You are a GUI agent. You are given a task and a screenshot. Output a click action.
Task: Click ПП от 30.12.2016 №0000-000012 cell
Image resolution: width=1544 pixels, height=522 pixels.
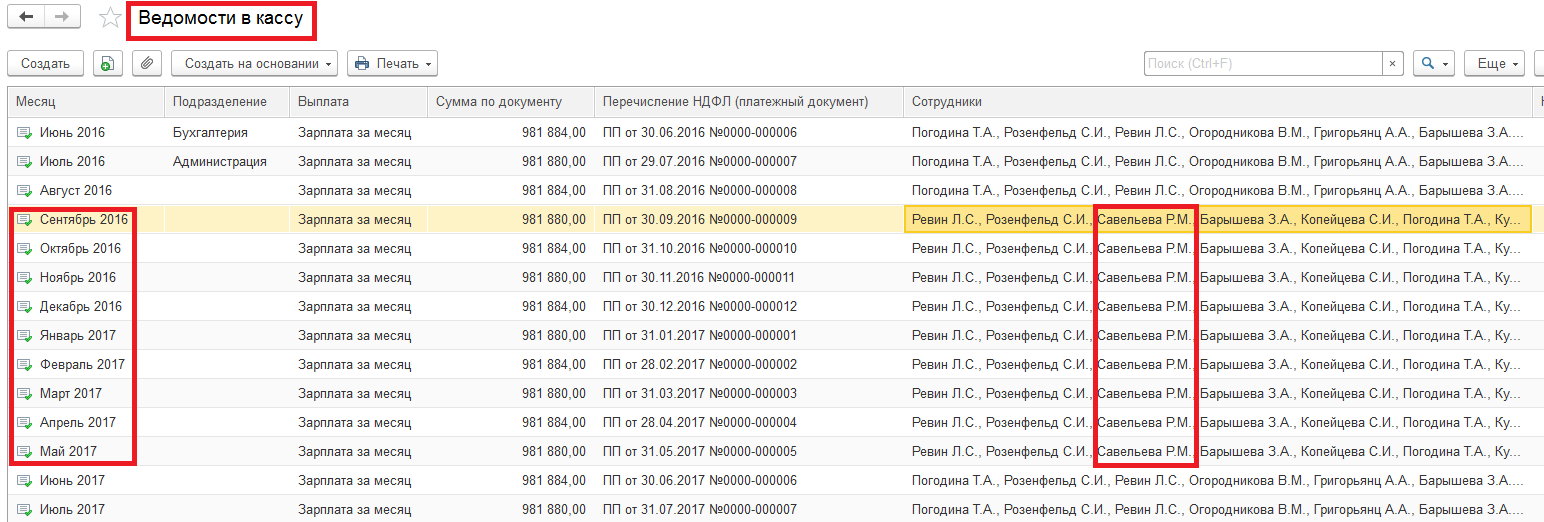(x=749, y=306)
